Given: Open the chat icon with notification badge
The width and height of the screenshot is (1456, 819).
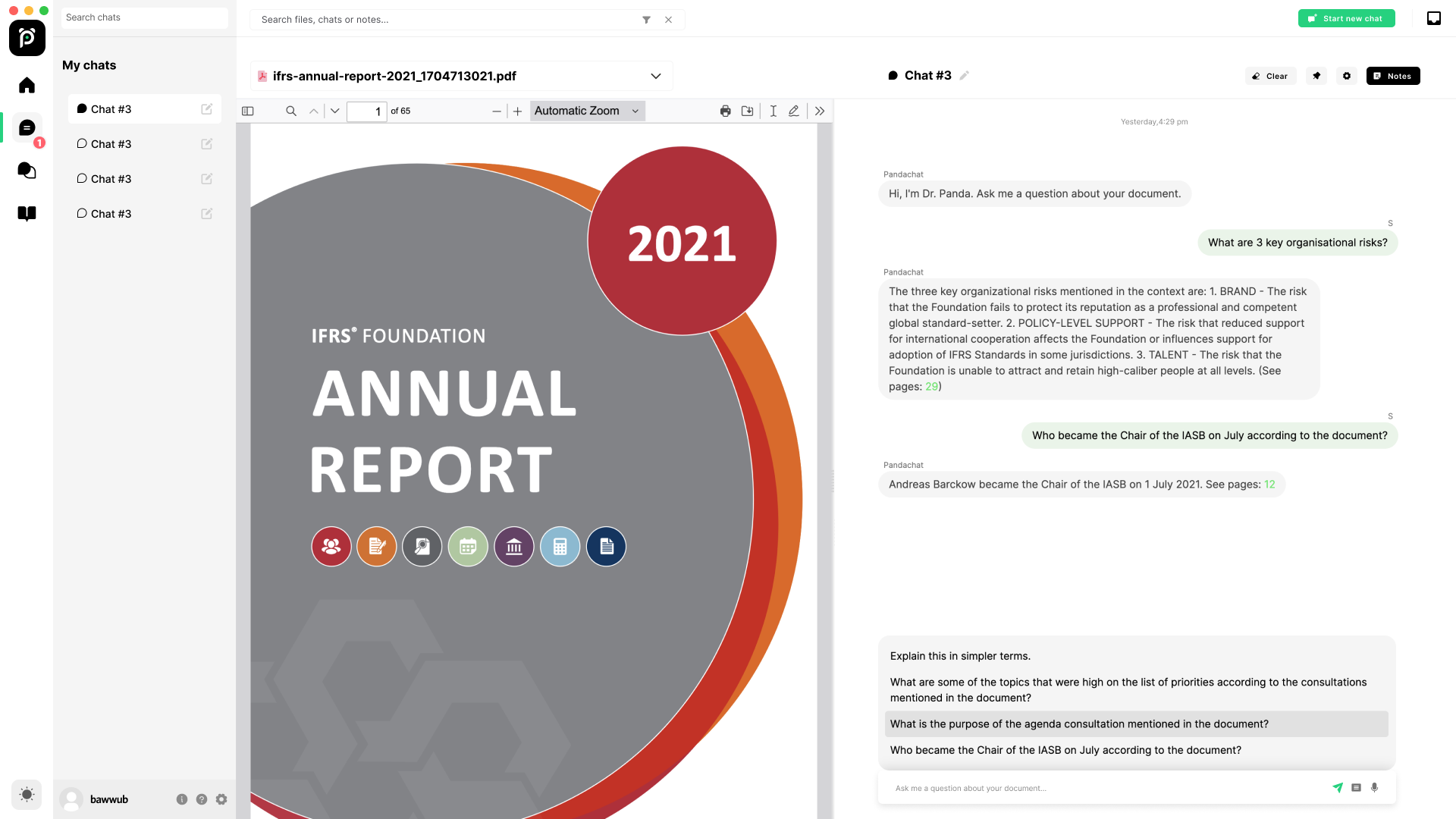Looking at the screenshot, I should [x=27, y=127].
